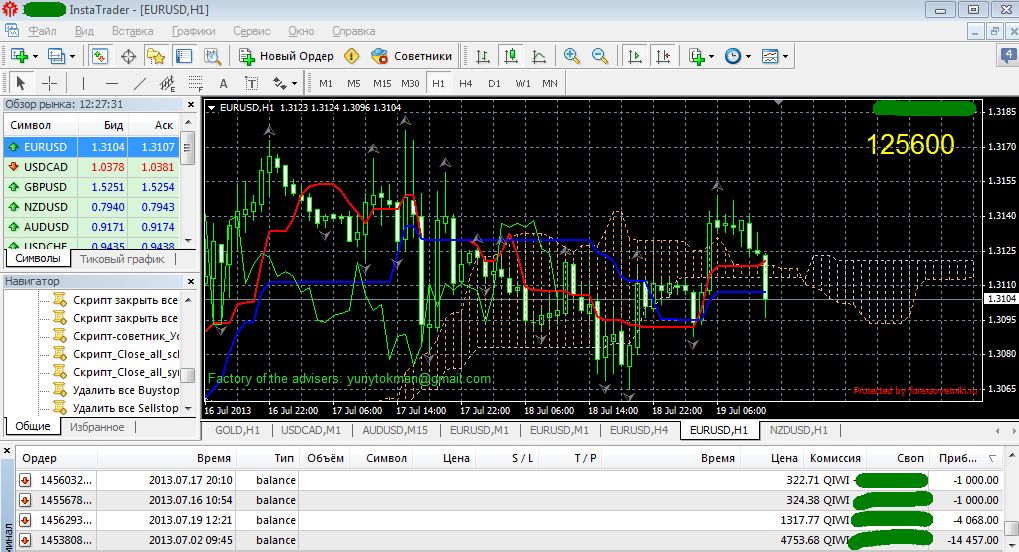Enable chart auto scroll
The image size is (1019, 552).
pyautogui.click(x=633, y=56)
